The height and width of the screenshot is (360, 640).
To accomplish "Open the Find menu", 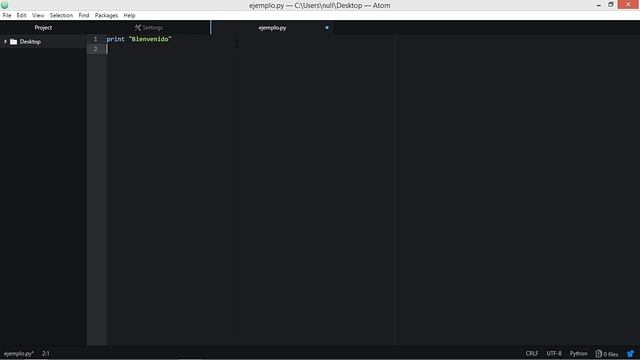I will click(x=84, y=15).
